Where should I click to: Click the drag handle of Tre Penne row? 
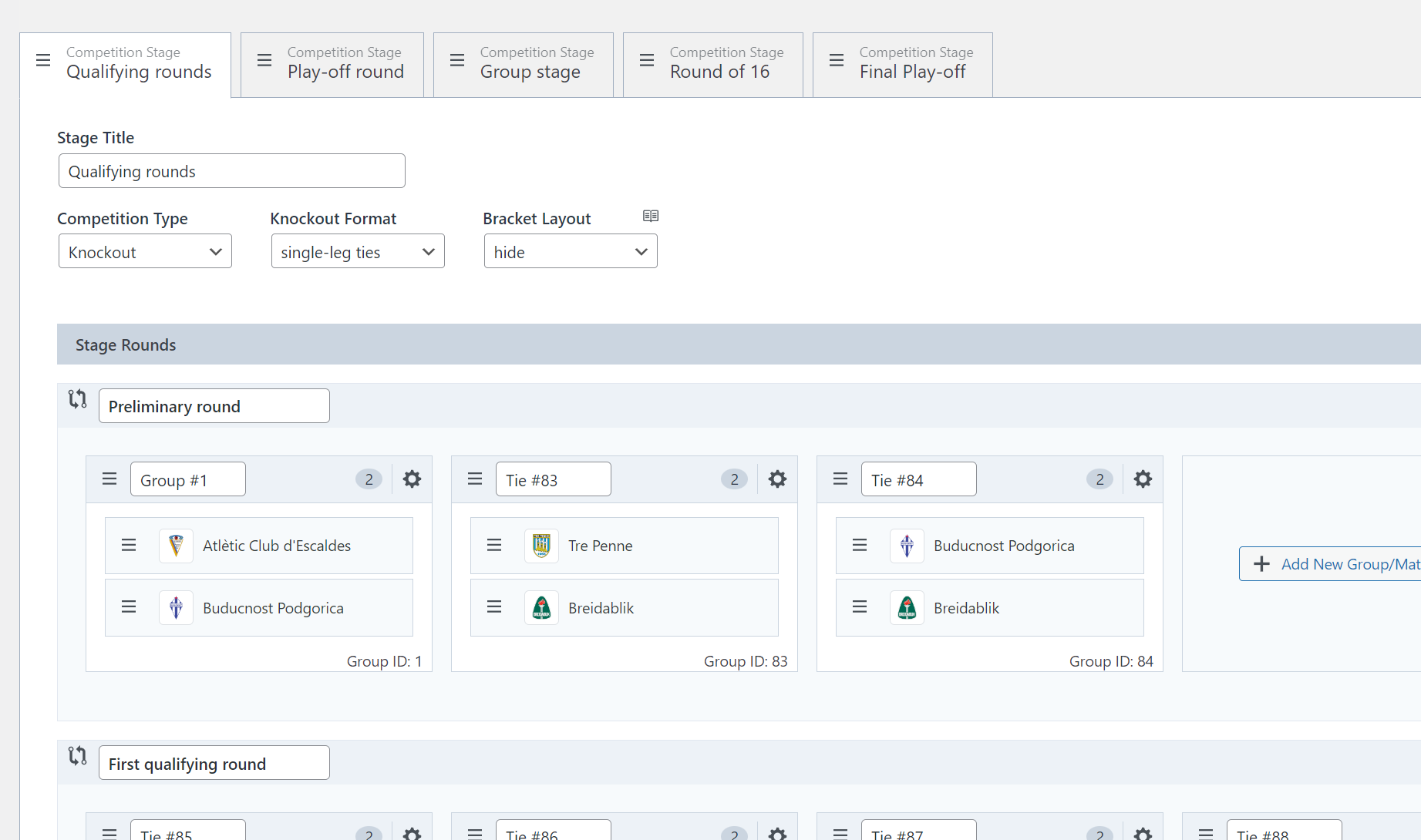point(494,546)
